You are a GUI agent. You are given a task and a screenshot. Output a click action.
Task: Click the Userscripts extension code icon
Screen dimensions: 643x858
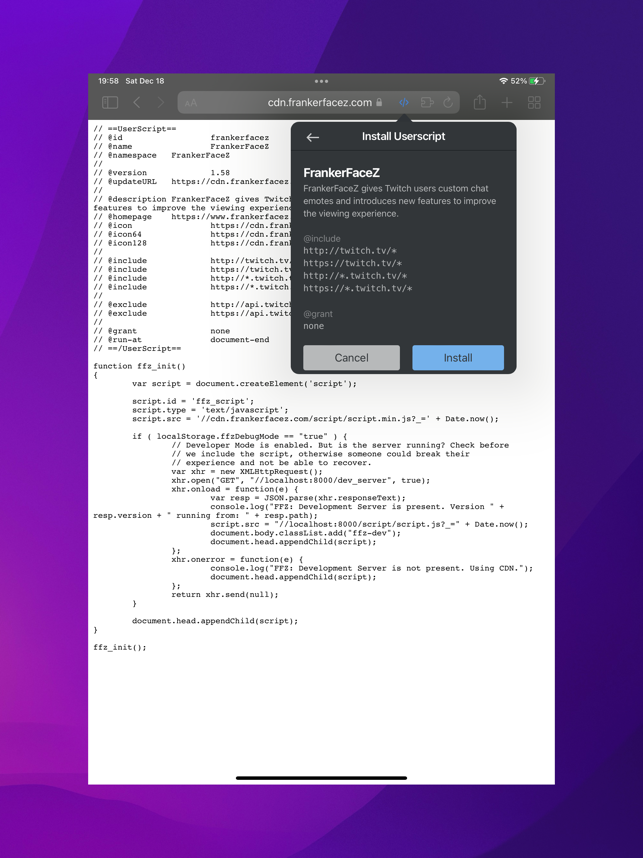(404, 102)
